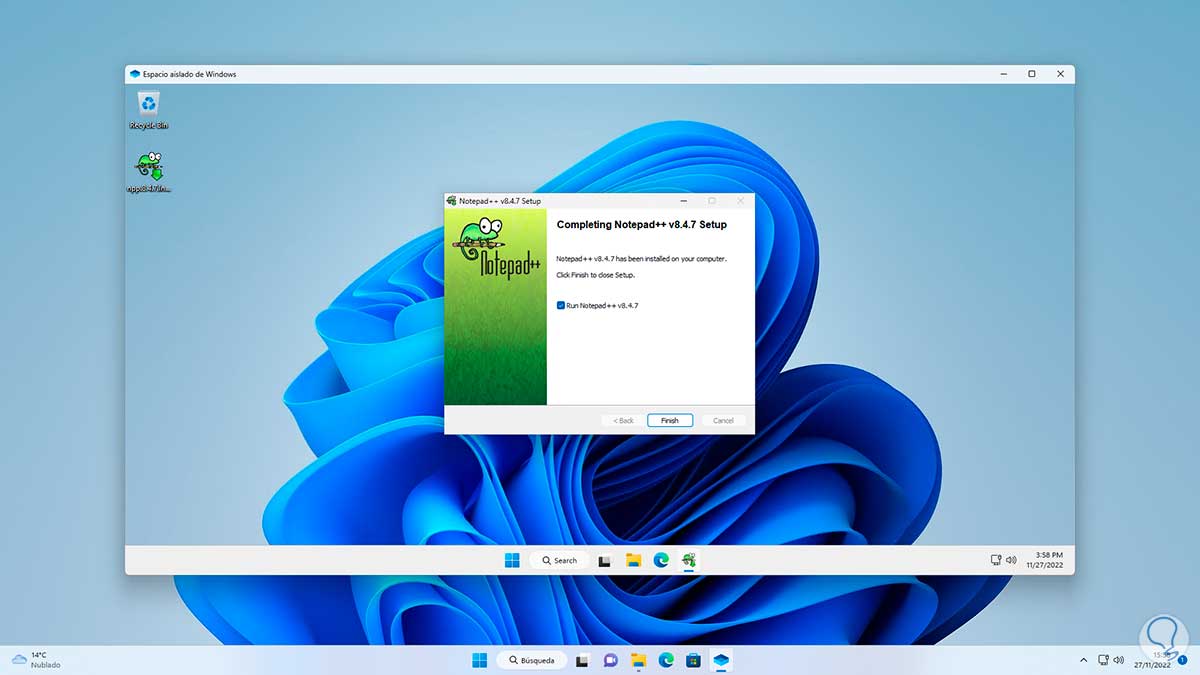1200x675 pixels.
Task: Click the Sandbox taskbar Search box
Action: (x=558, y=560)
